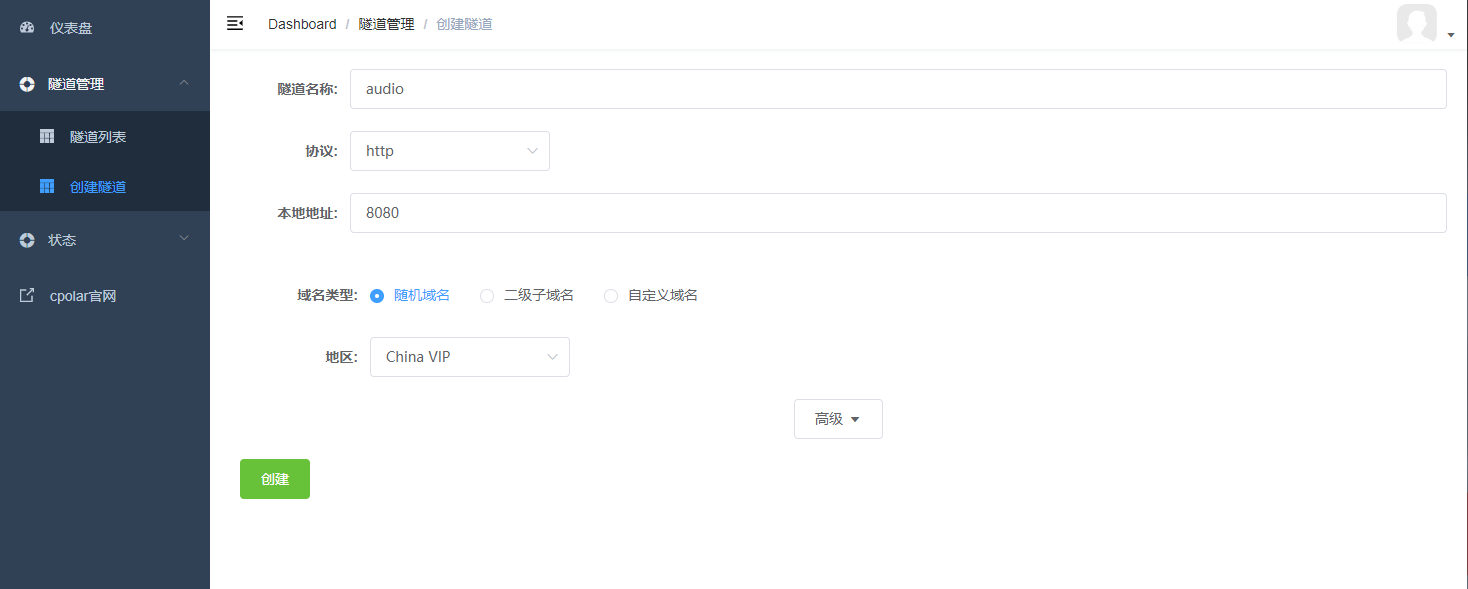Expand the 高级 advanced options panel

tap(837, 418)
